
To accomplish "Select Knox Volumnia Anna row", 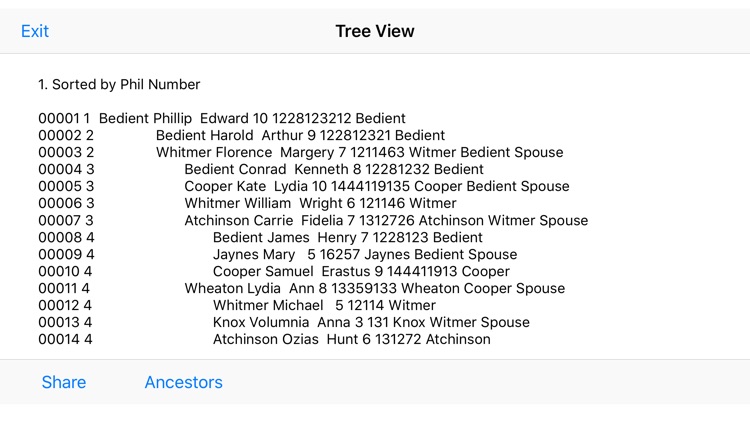I will [x=284, y=322].
